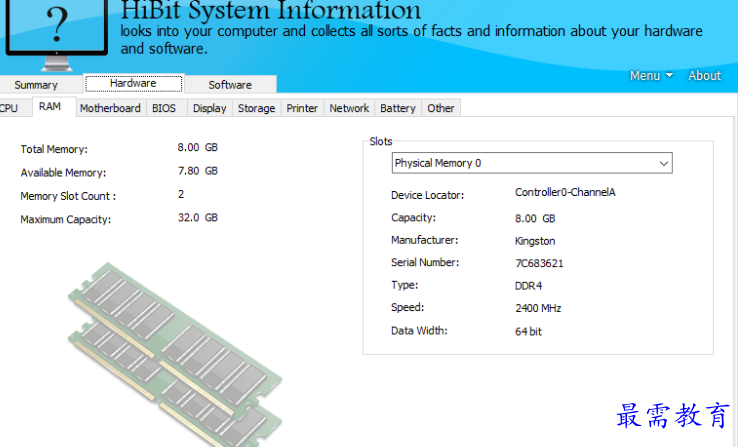
Task: Open the Motherboard sub-tab
Action: click(110, 108)
